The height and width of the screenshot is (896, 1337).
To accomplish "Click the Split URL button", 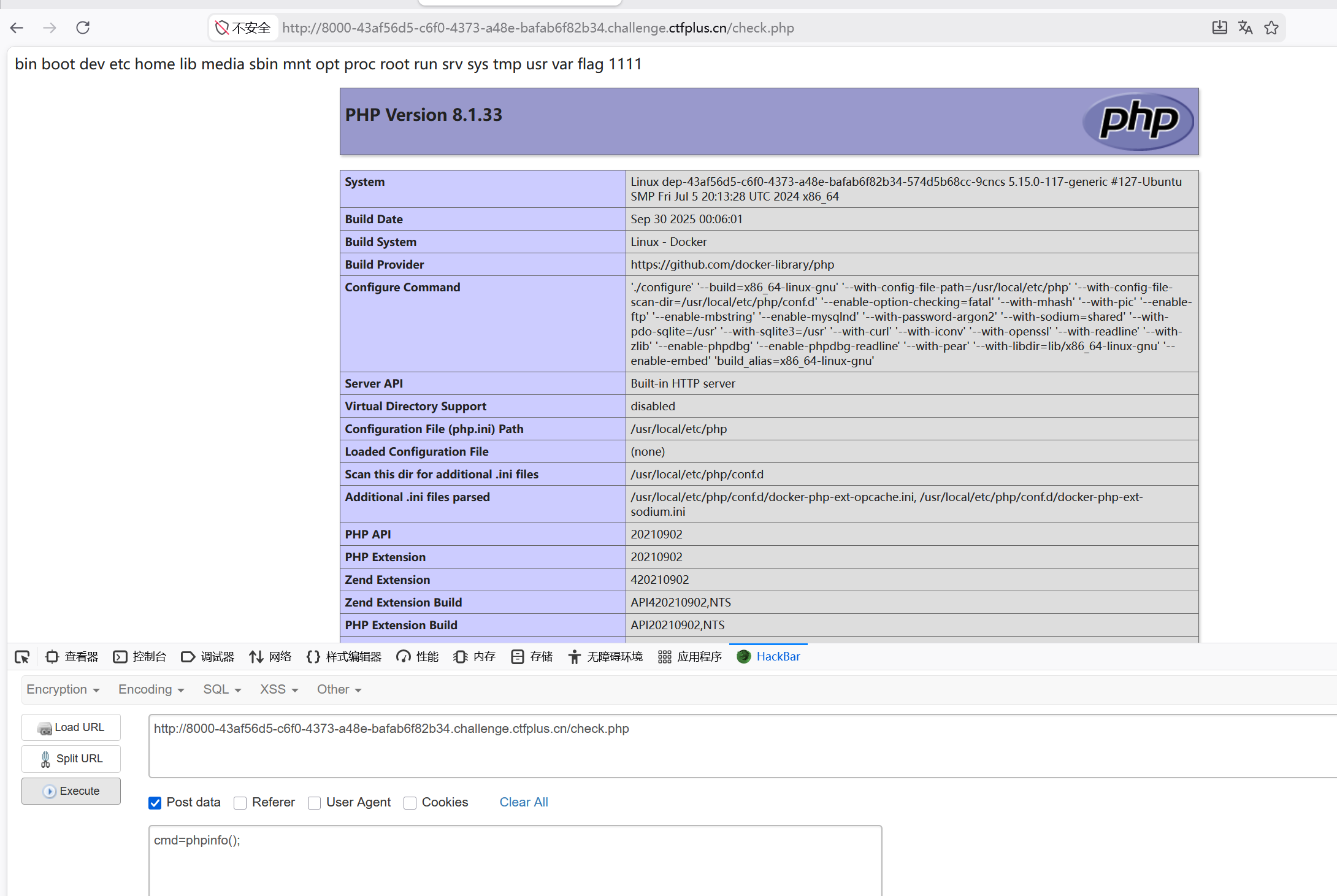I will point(71,759).
